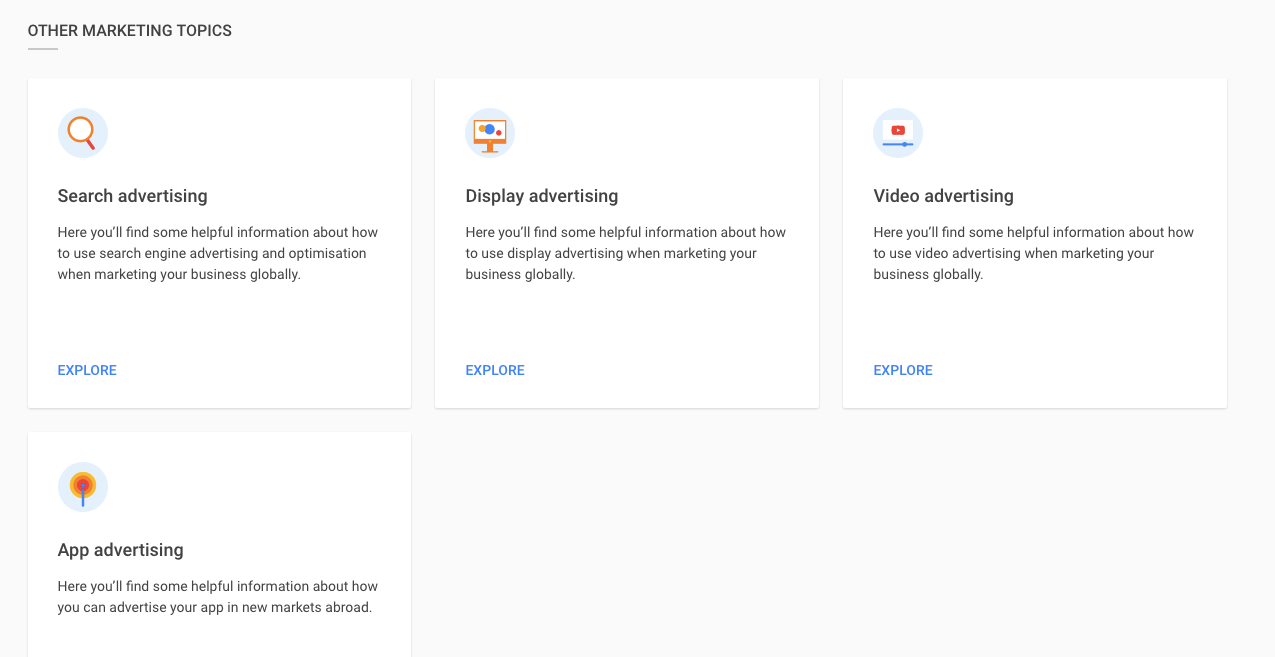The image size is (1275, 657).
Task: Explore the Display advertising topic
Action: [495, 370]
